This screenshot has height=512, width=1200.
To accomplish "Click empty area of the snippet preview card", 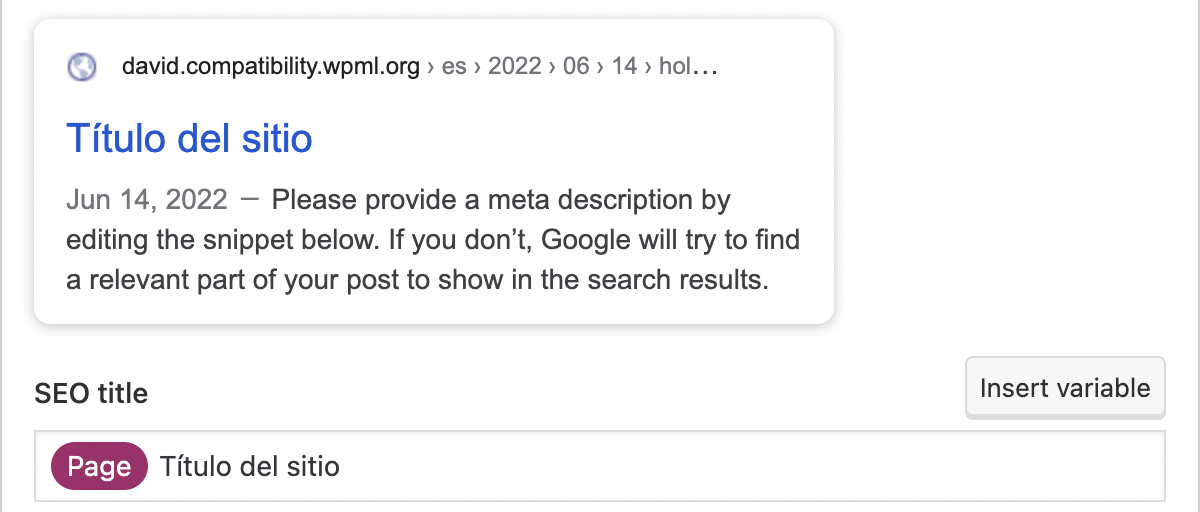I will click(x=600, y=140).
